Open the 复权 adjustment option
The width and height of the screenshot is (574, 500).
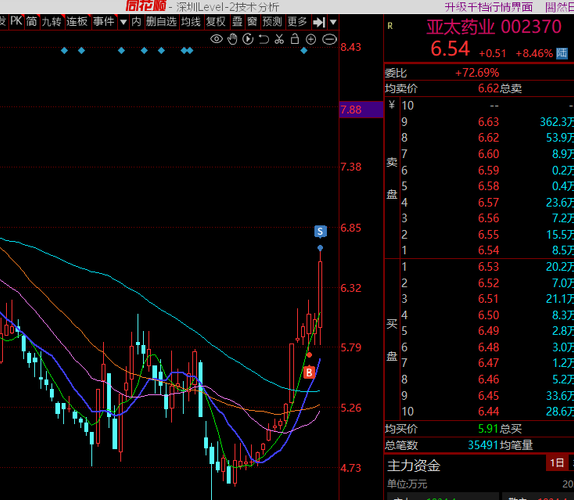pos(216,22)
